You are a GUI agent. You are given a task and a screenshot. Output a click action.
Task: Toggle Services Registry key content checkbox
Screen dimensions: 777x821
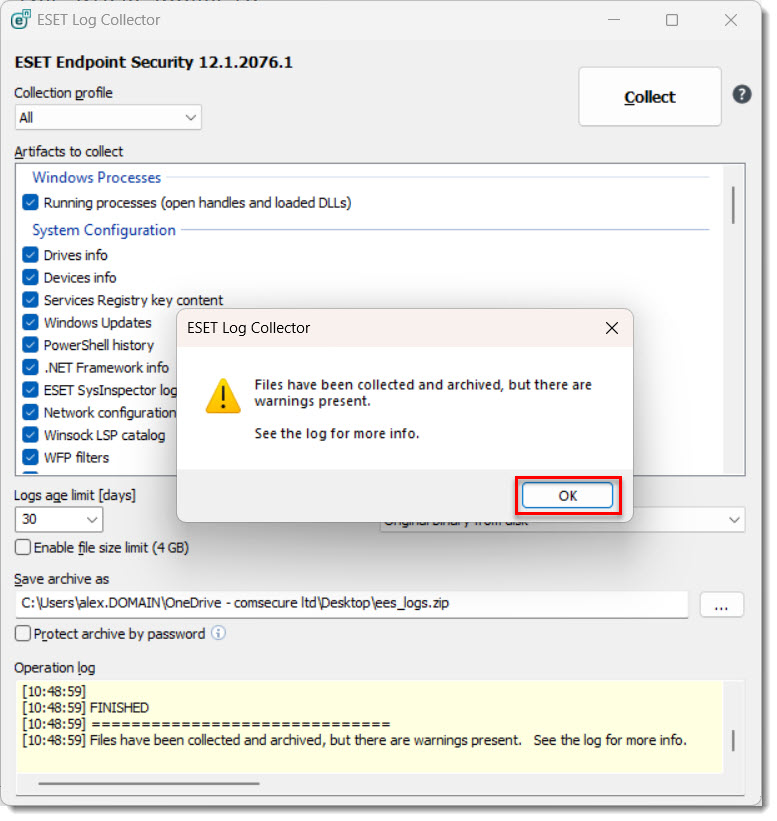[30, 301]
